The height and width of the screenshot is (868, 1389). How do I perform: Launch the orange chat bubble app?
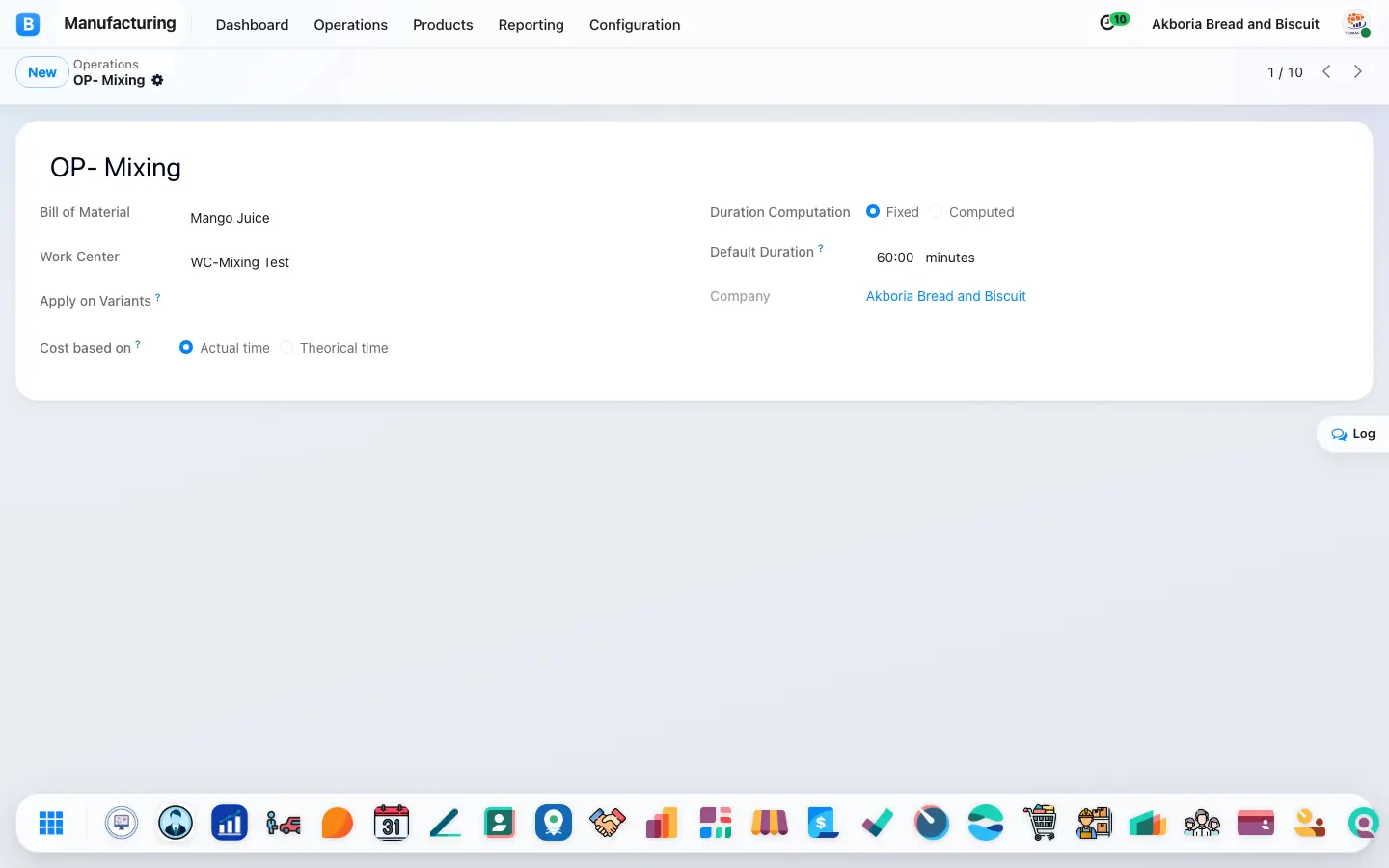click(338, 823)
